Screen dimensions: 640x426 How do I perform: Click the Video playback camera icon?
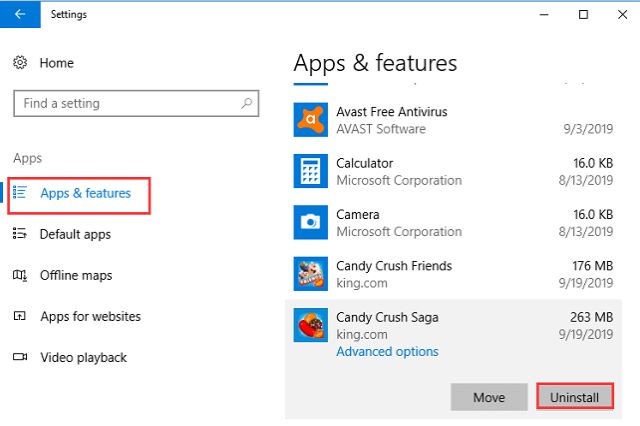coord(20,357)
